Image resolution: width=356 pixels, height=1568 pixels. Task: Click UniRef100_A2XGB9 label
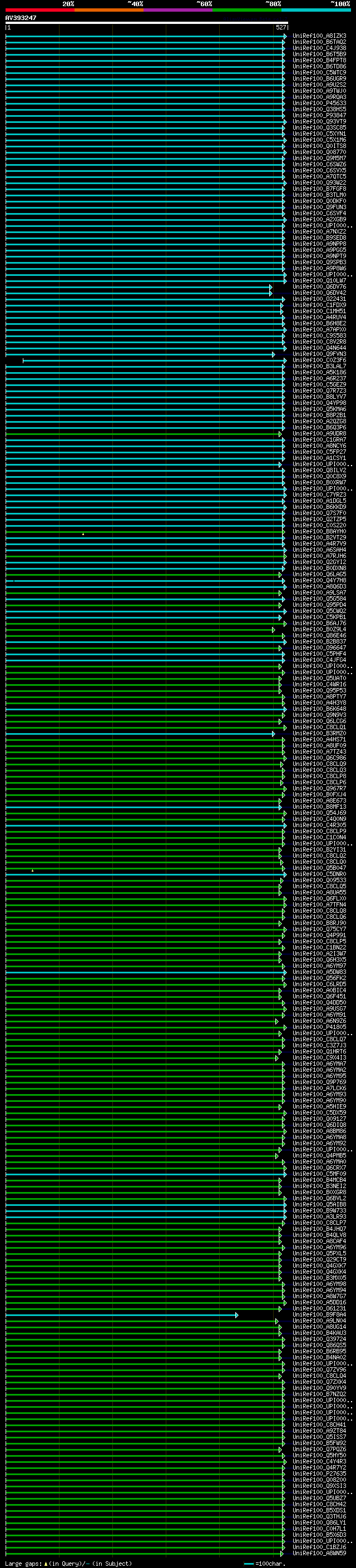(x=319, y=220)
